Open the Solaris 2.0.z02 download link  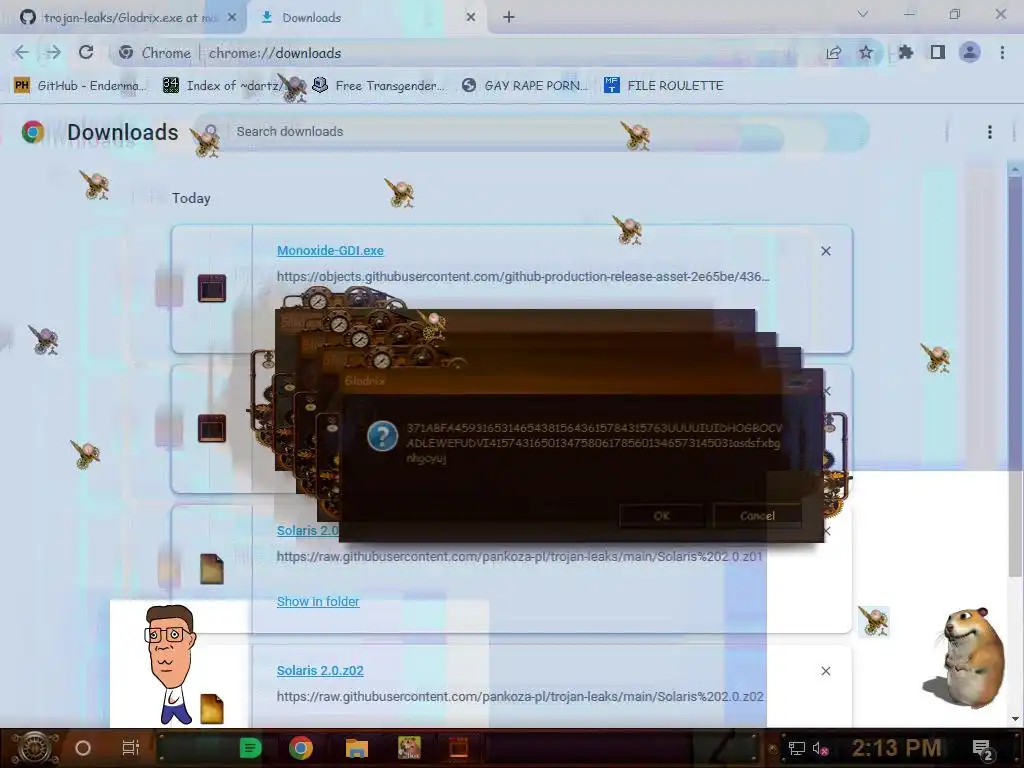click(x=320, y=671)
